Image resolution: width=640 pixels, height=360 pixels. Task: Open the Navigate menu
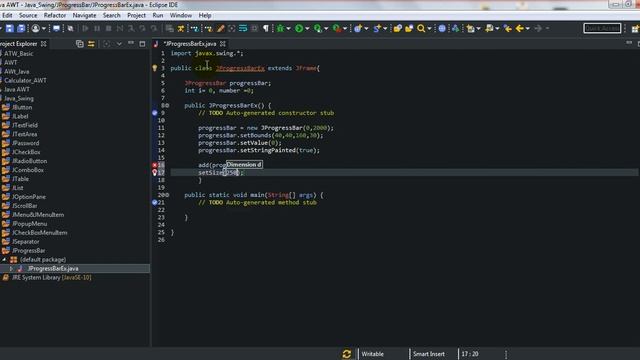coord(84,16)
